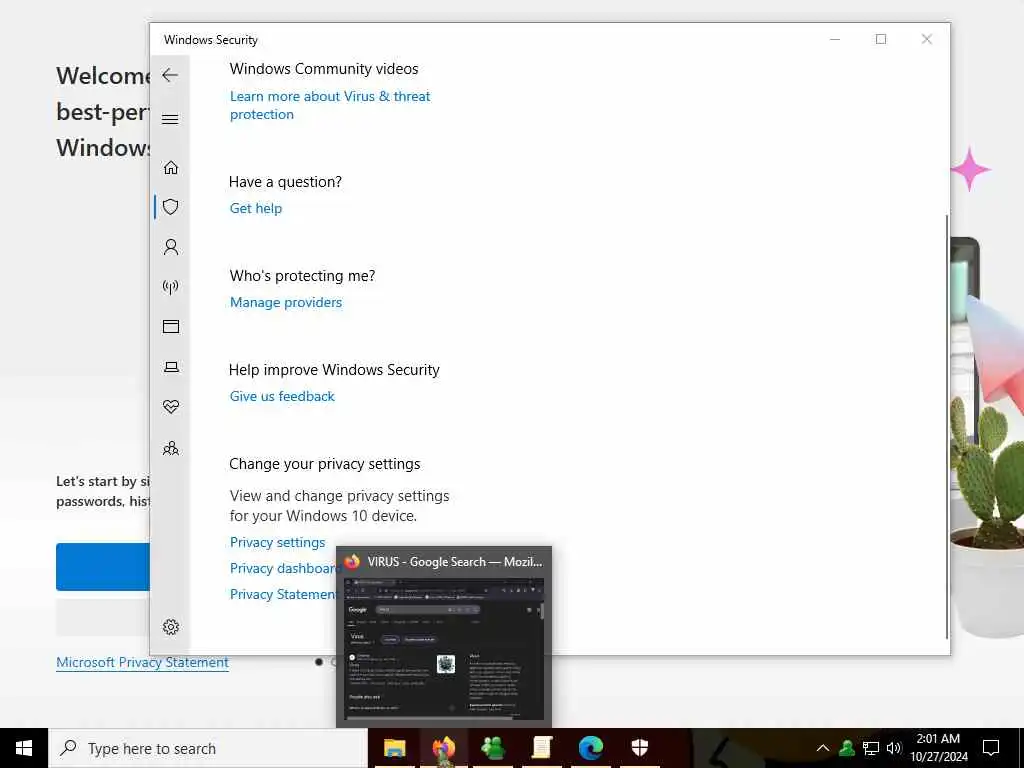Open the notepad scroll taskbar icon
The image size is (1024, 768).
click(x=542, y=748)
